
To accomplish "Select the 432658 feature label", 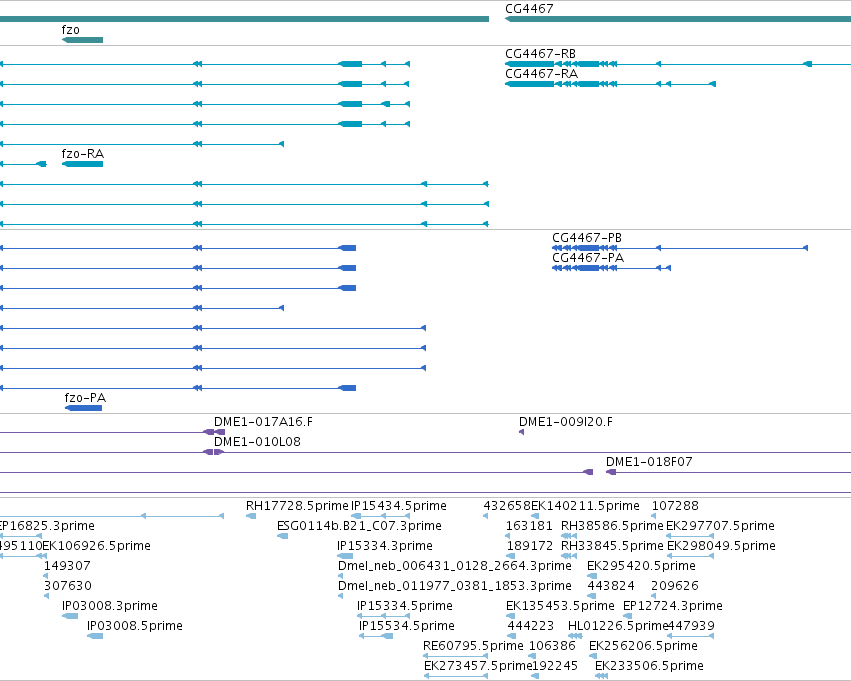I will pyautogui.click(x=507, y=506).
